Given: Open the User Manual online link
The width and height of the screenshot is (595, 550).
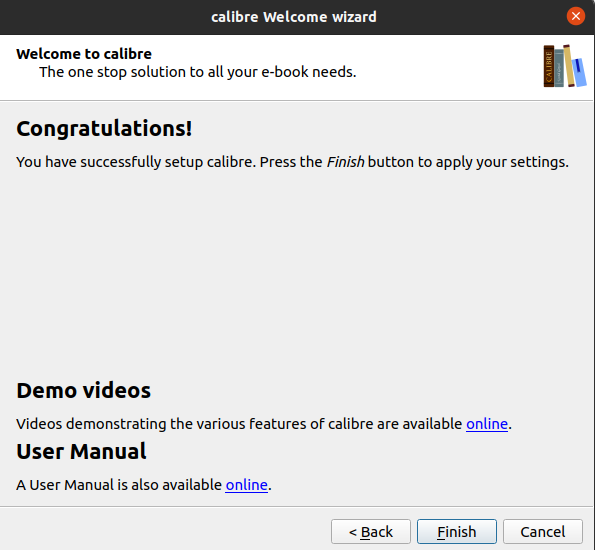Looking at the screenshot, I should pos(247,485).
